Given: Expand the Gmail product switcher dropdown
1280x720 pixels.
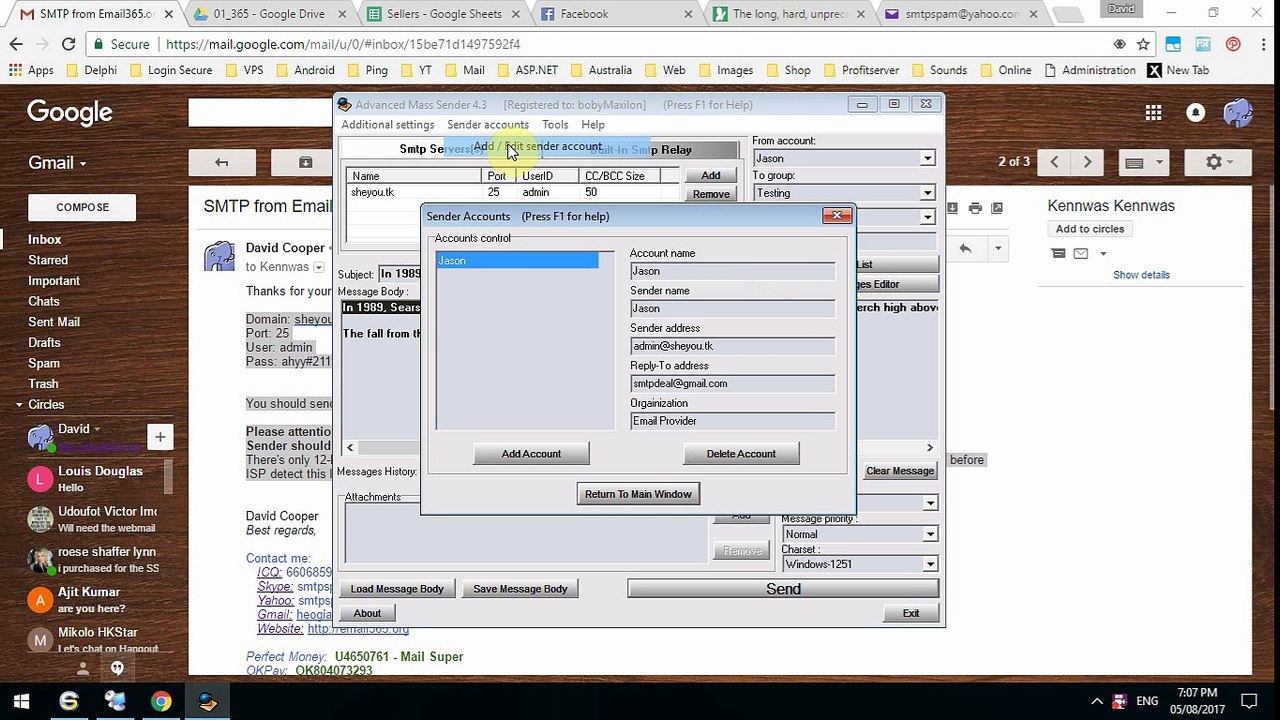Looking at the screenshot, I should pyautogui.click(x=56, y=163).
